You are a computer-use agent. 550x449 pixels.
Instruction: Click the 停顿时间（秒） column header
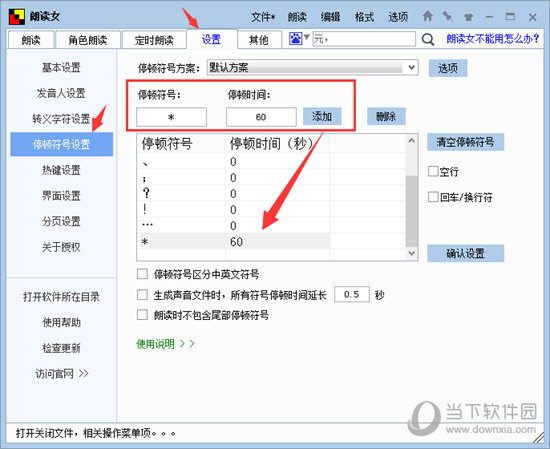[277, 144]
